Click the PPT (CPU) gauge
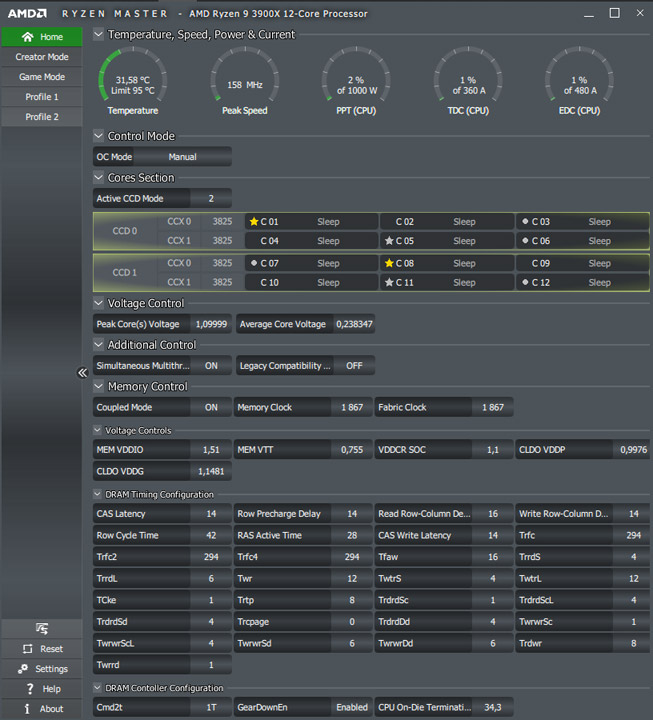 pos(356,80)
